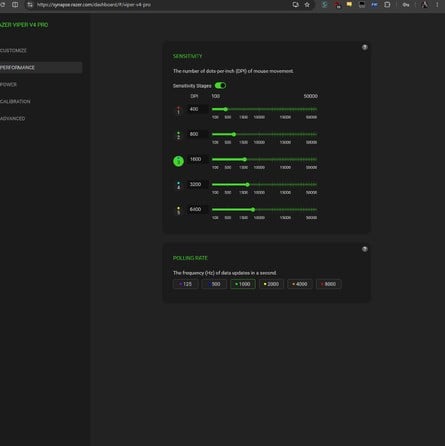Open the Sensitivity panel help icon
Screen dimensions: 445x446
tap(365, 47)
